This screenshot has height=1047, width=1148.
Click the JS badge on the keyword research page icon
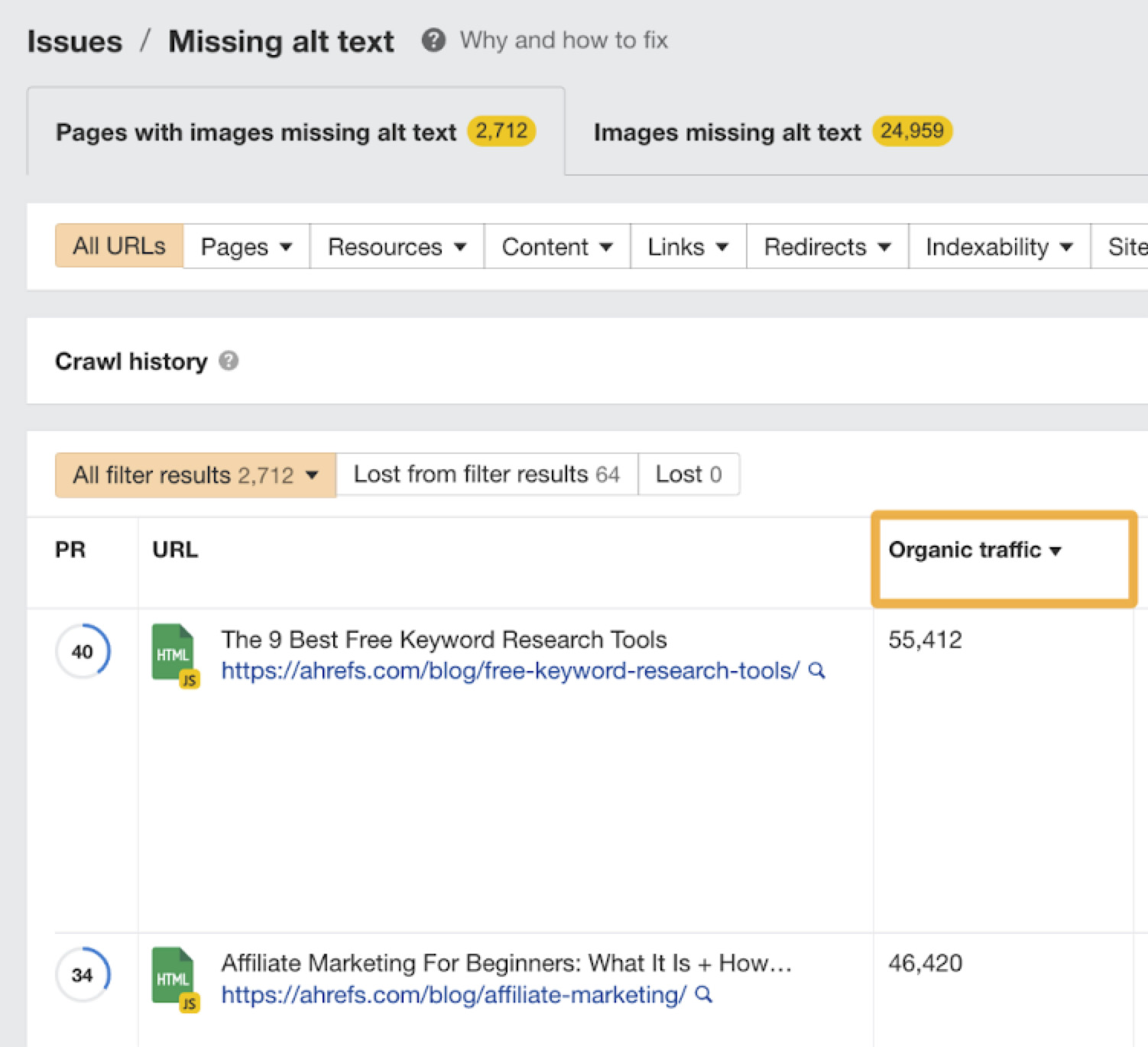click(191, 679)
